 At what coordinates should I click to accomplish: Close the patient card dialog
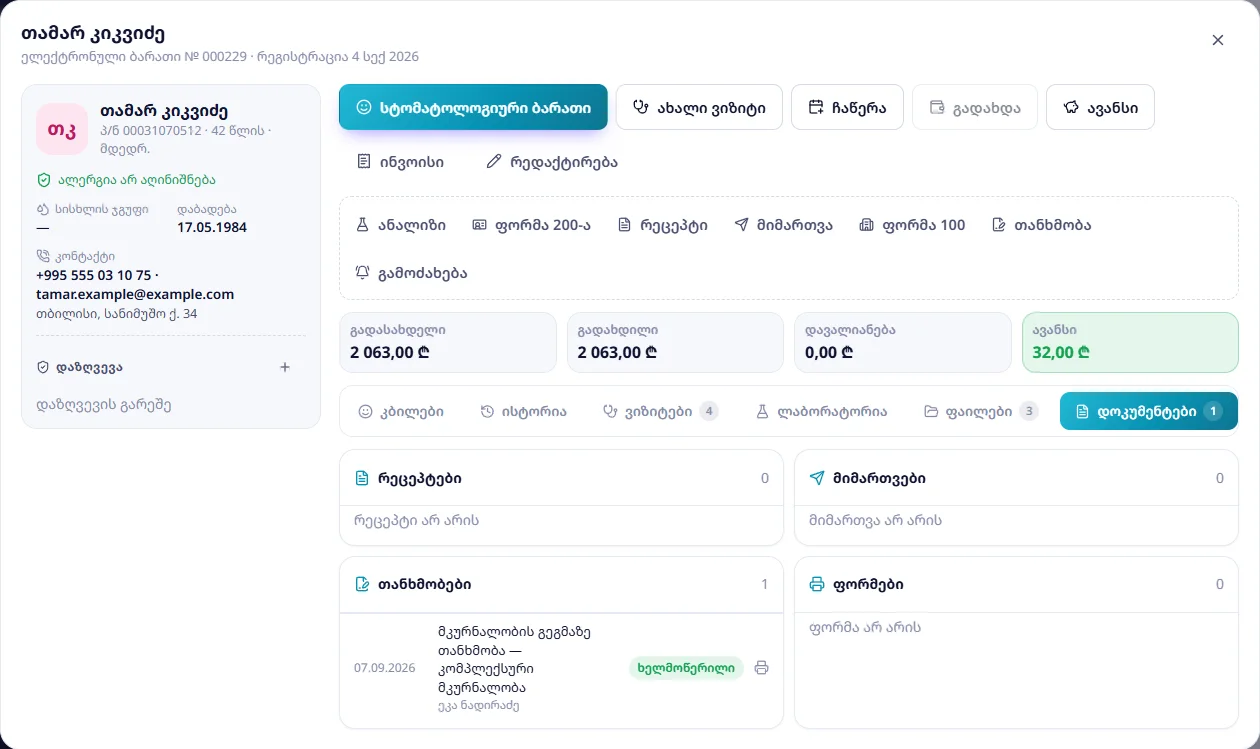click(x=1218, y=40)
